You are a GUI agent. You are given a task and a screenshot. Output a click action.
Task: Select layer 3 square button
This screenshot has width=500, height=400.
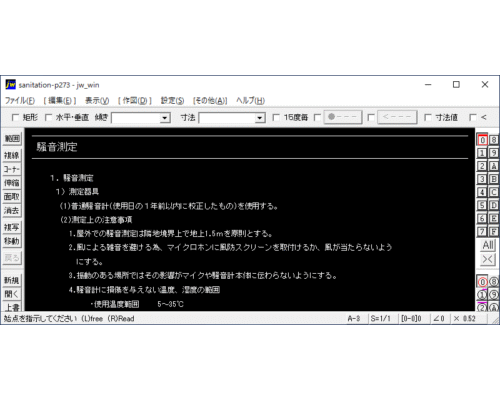tap(482, 179)
